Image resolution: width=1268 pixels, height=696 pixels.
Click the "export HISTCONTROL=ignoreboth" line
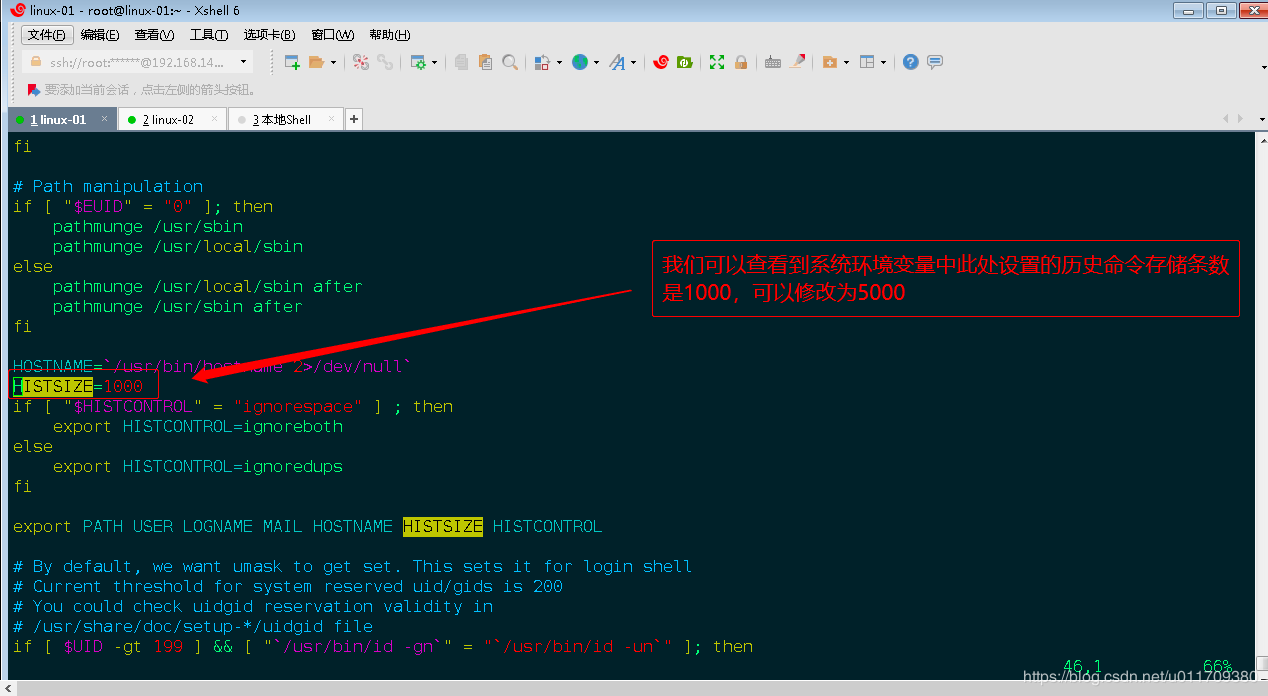(198, 426)
